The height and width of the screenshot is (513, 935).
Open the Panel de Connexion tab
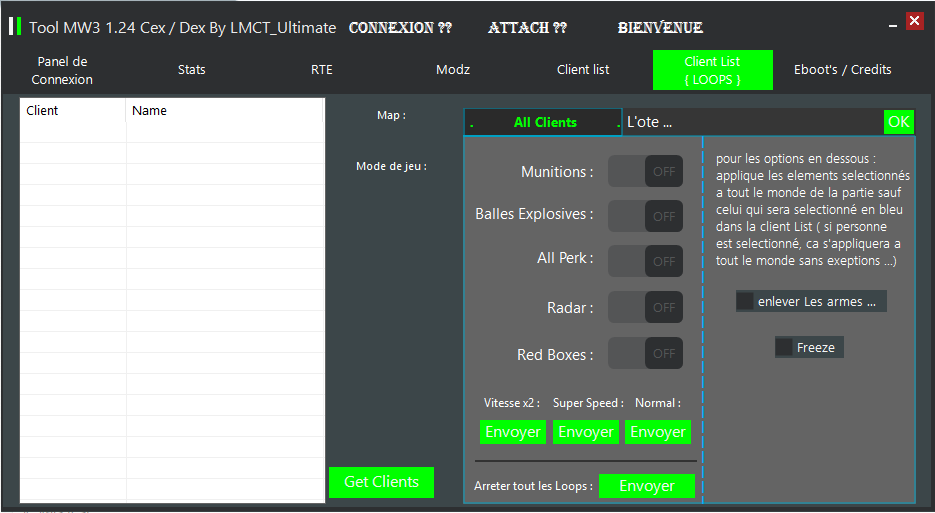(62, 70)
